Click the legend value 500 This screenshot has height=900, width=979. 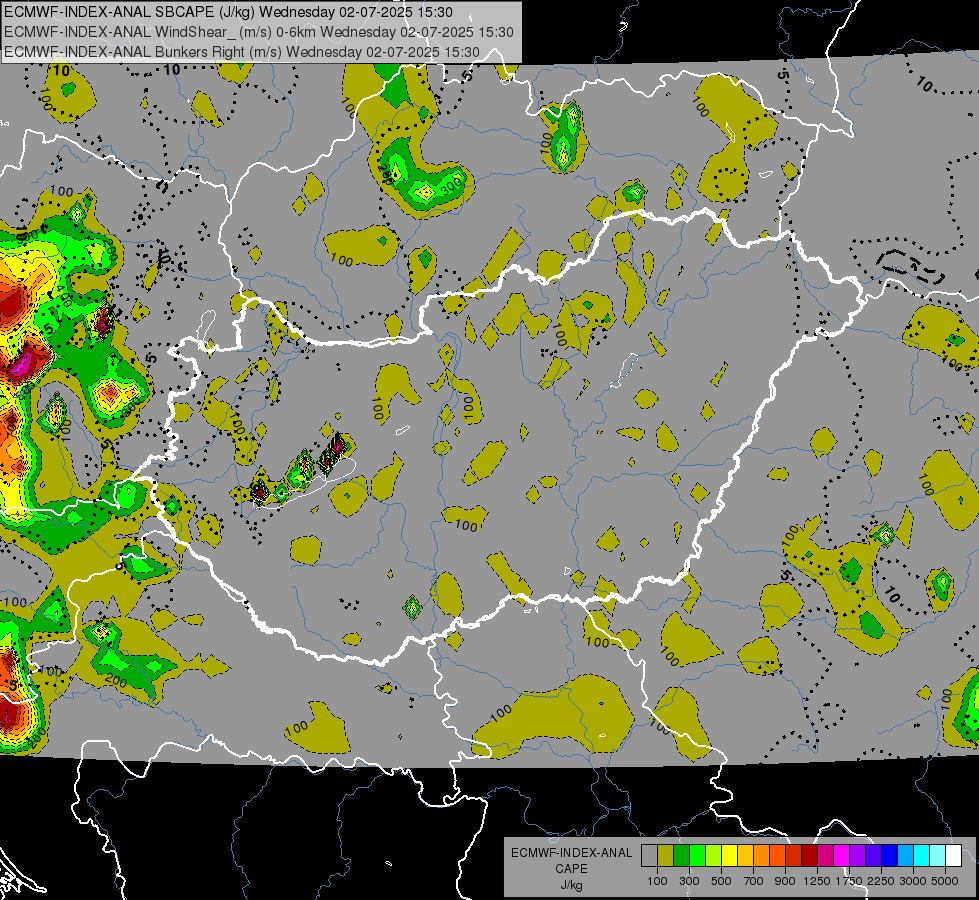pyautogui.click(x=721, y=881)
